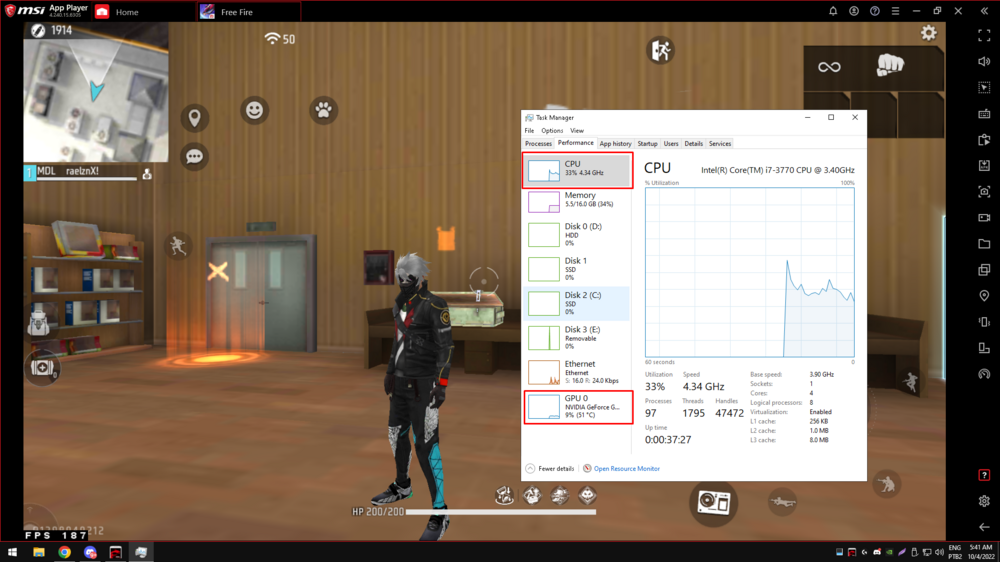Switch to the App history tab
Viewport: 1000px width, 562px height.
click(x=615, y=144)
